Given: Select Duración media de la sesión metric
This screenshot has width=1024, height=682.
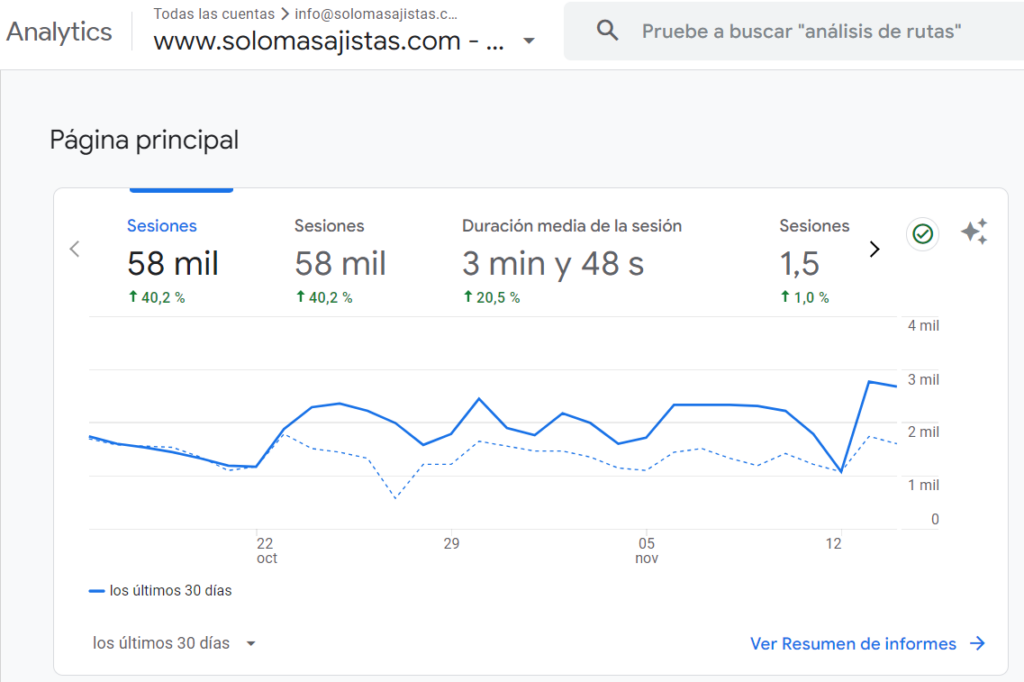Looking at the screenshot, I should 571,263.
